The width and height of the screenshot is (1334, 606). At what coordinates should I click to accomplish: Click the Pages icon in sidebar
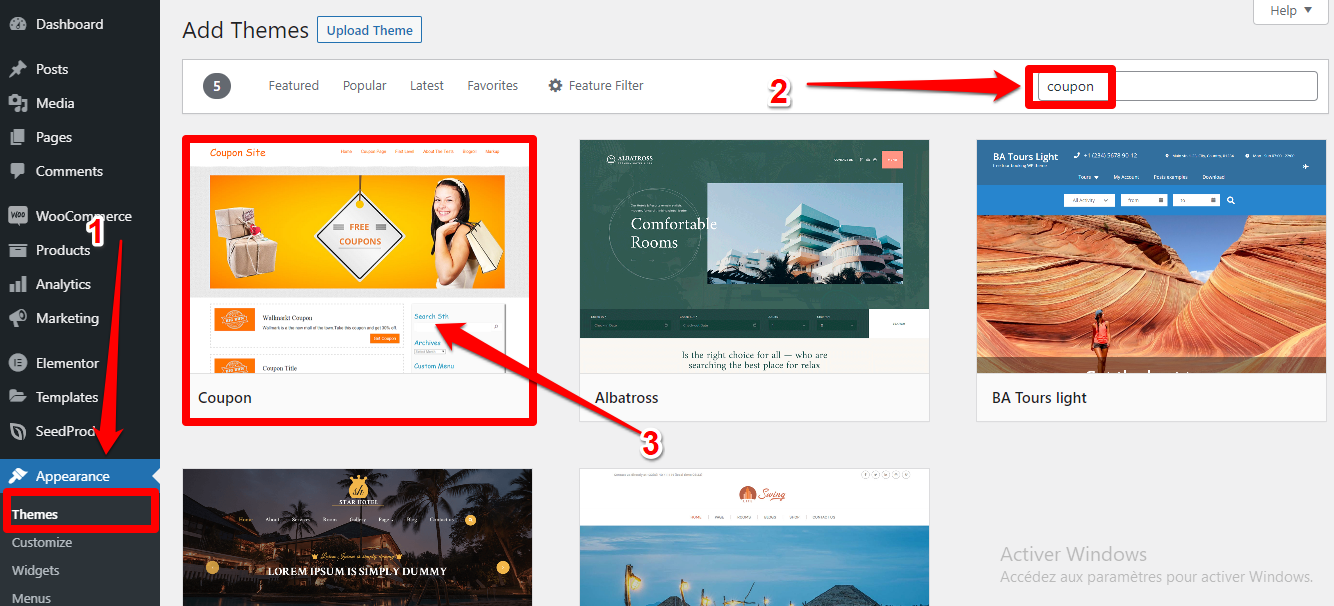coord(17,137)
